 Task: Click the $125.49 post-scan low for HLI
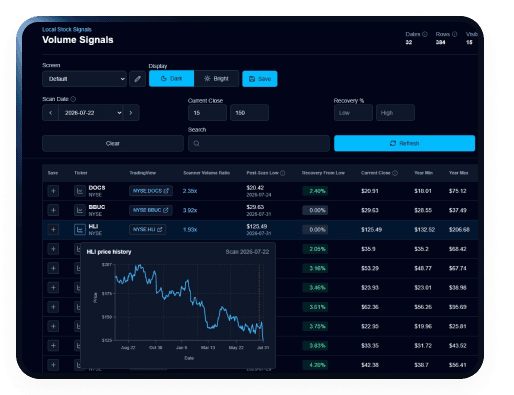point(257,227)
